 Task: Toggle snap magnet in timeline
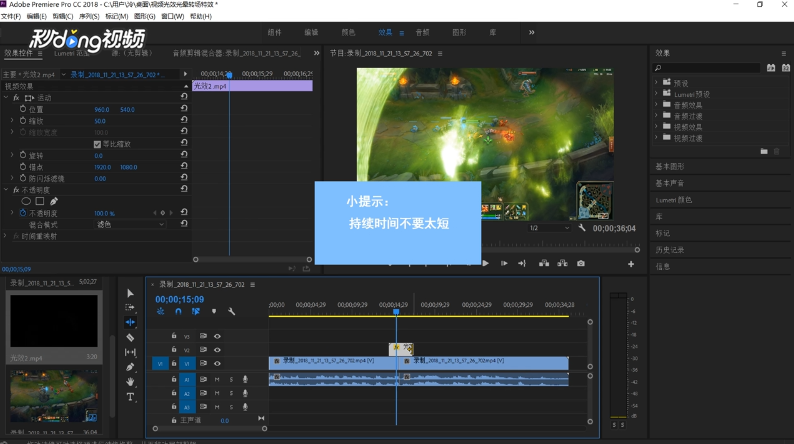pyautogui.click(x=178, y=311)
